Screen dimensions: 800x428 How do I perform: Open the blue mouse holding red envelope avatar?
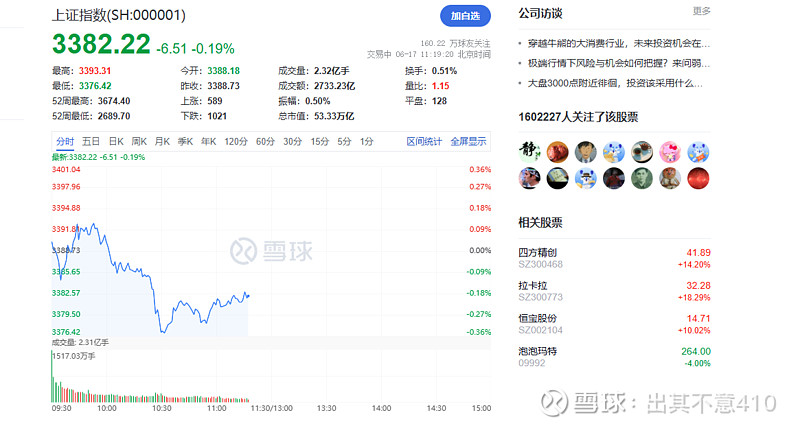698,152
